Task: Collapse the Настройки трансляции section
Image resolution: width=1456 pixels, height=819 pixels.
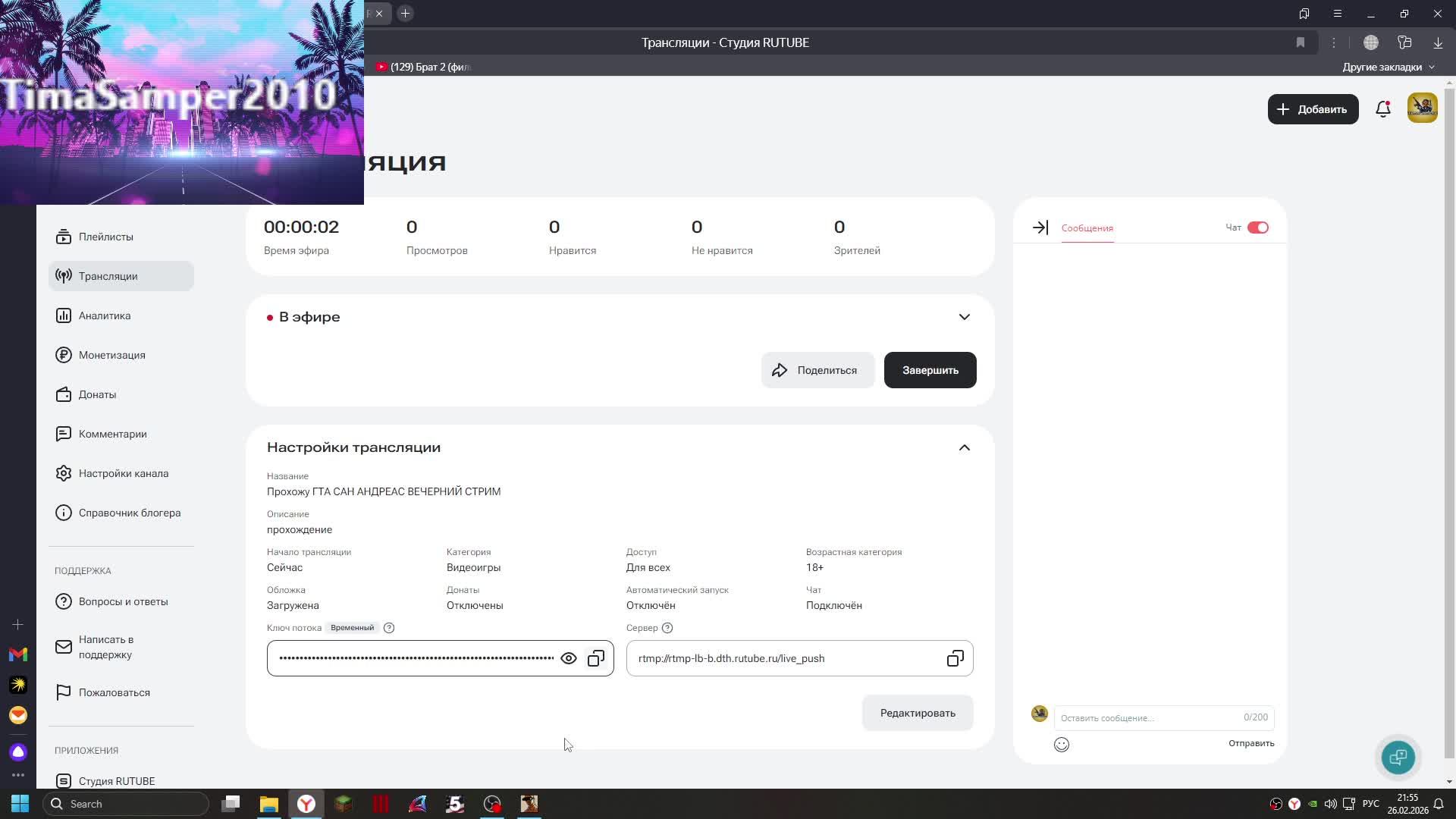Action: (x=964, y=447)
